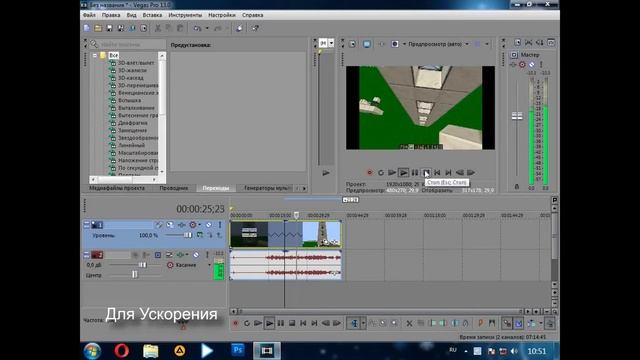Image resolution: width=640 pixels, height=360 pixels.
Task: Open the Касание automation mode dropdown
Action: click(209, 265)
